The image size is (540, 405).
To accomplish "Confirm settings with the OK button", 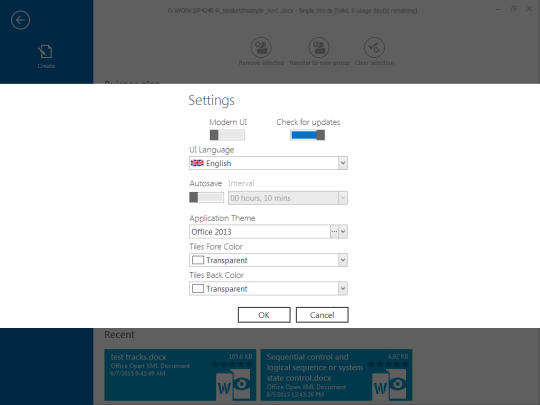I will [264, 315].
